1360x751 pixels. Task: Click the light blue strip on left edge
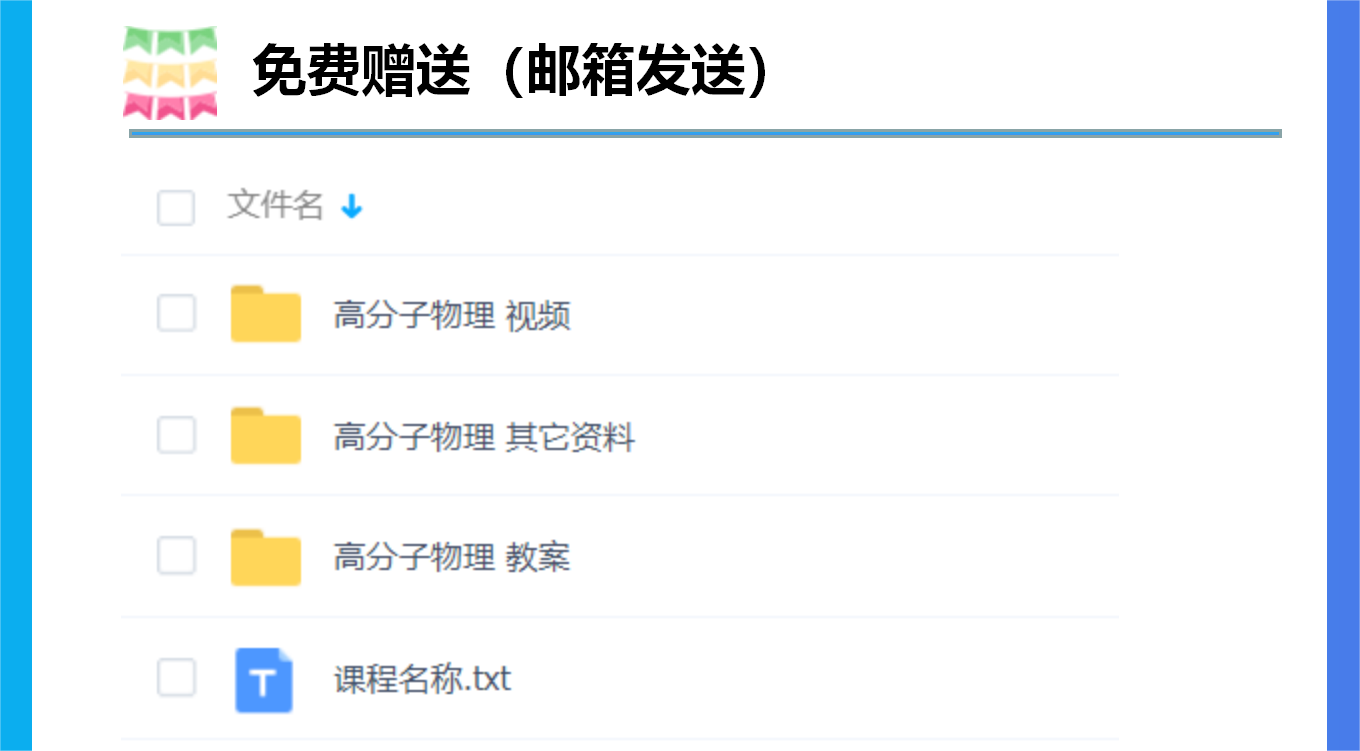(x=16, y=375)
